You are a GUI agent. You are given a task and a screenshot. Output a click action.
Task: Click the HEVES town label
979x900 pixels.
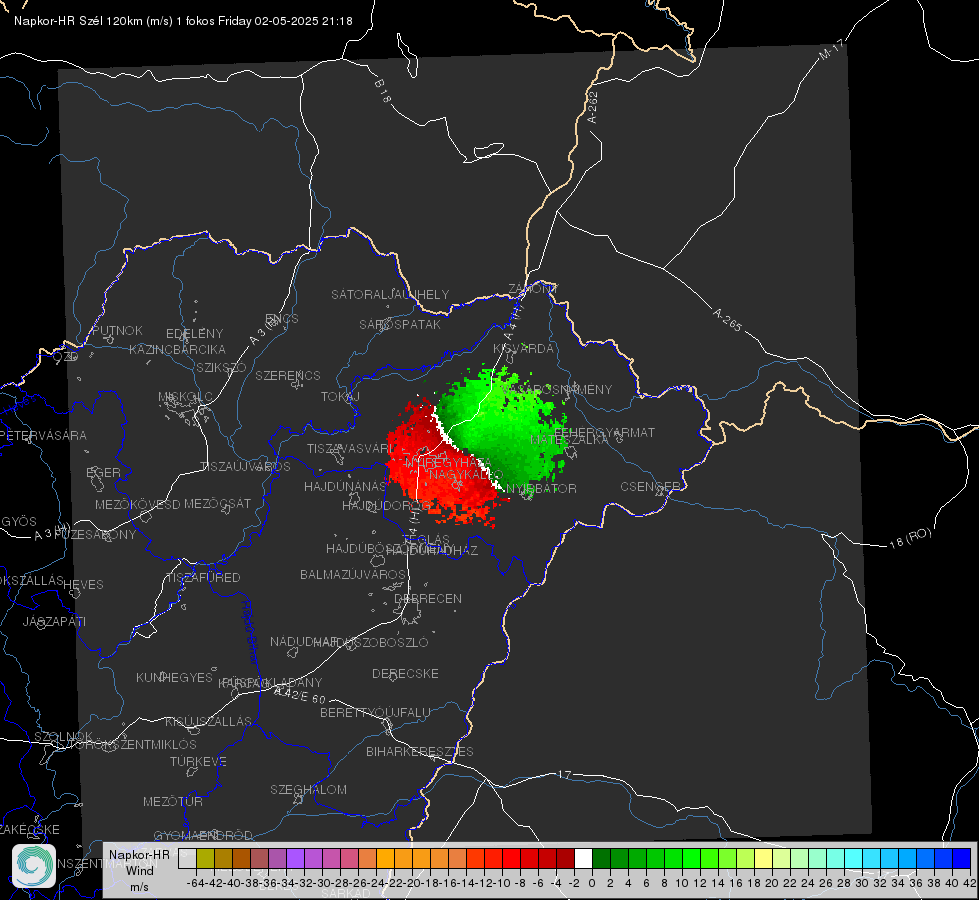pos(83,585)
